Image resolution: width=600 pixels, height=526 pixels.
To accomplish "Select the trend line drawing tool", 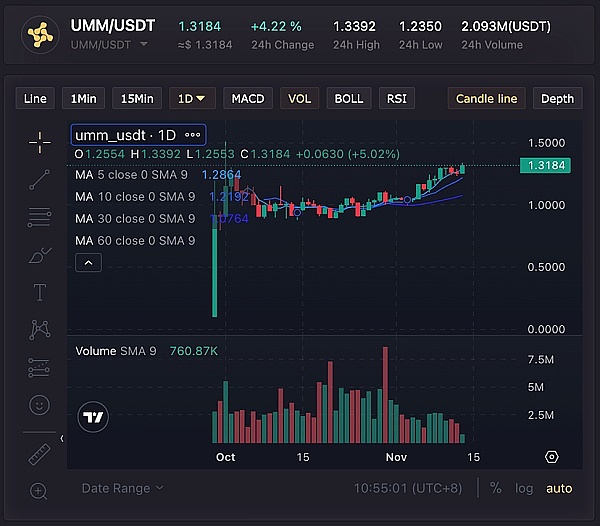I will pyautogui.click(x=39, y=179).
